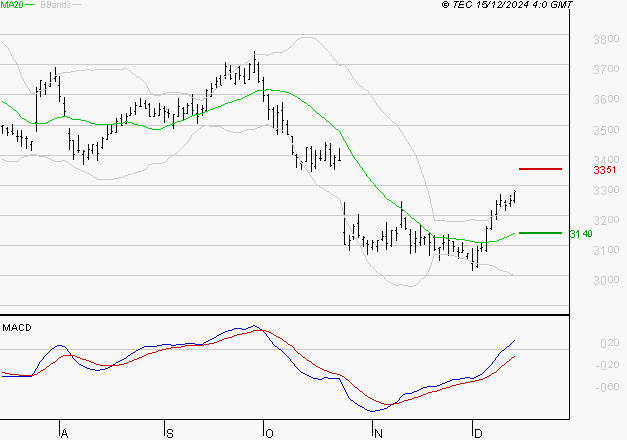627x440 pixels.
Task: Click the September 'S' month marker
Action: coord(170,434)
